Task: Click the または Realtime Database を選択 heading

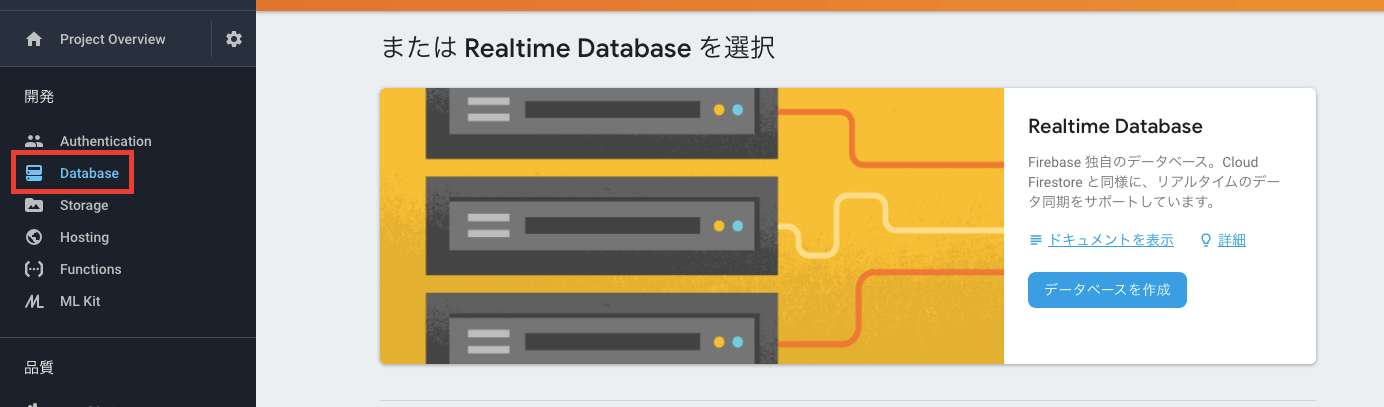Action: [578, 48]
